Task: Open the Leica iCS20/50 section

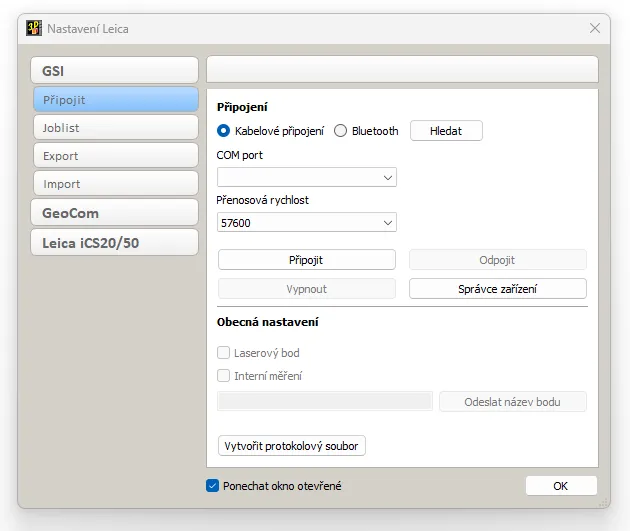Action: [x=115, y=243]
